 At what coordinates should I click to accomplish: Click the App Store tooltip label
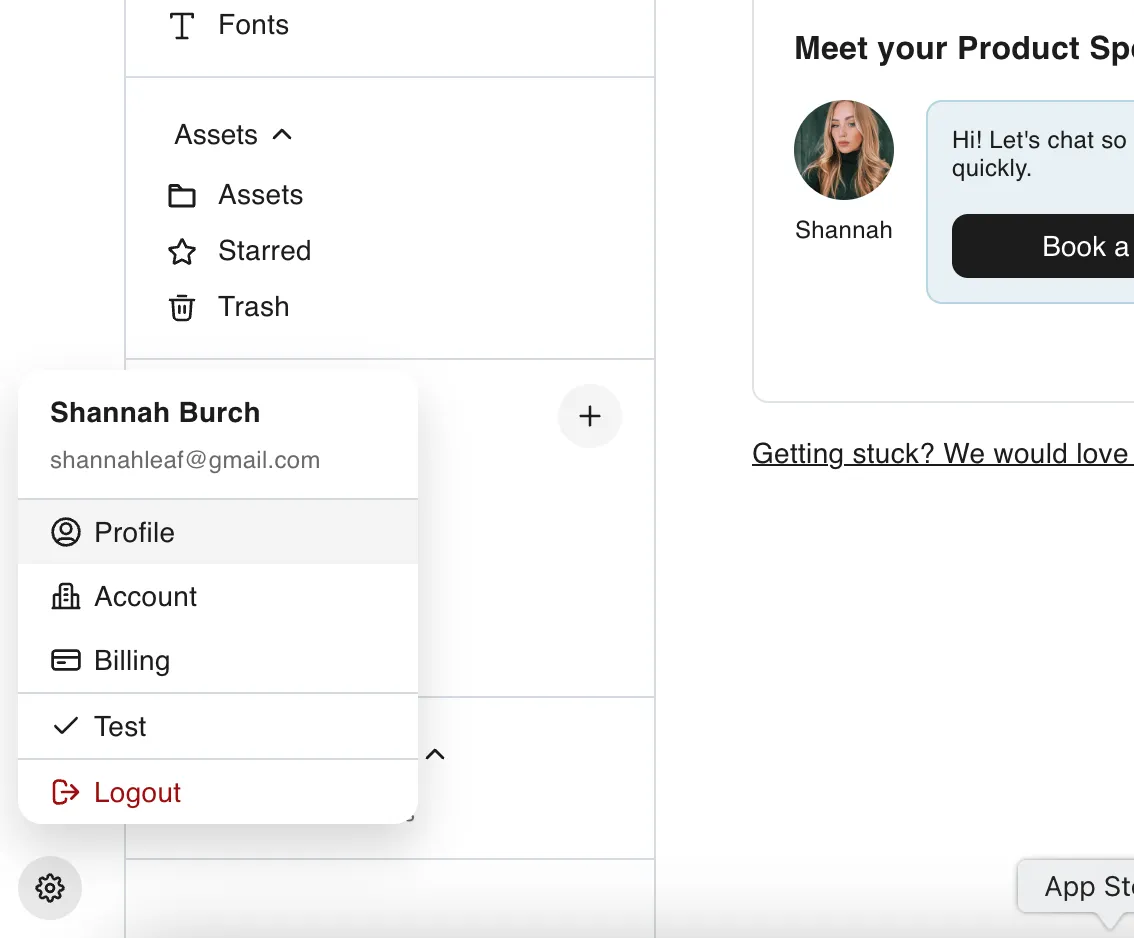click(x=1076, y=886)
